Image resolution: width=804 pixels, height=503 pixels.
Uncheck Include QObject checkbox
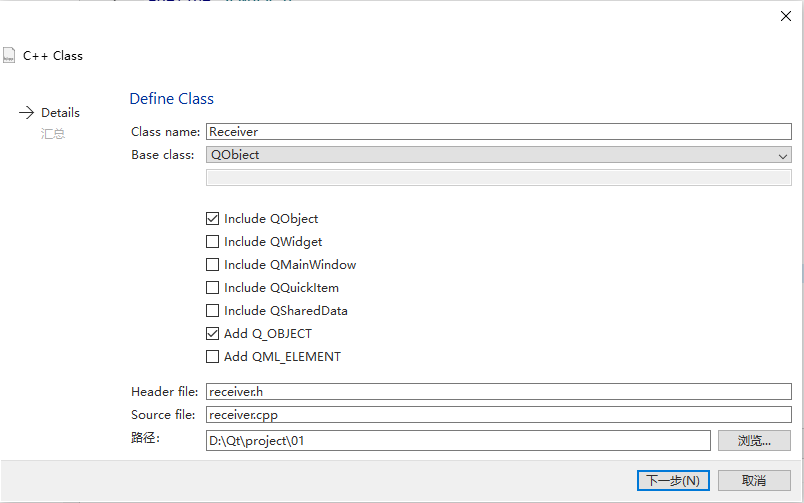(212, 218)
